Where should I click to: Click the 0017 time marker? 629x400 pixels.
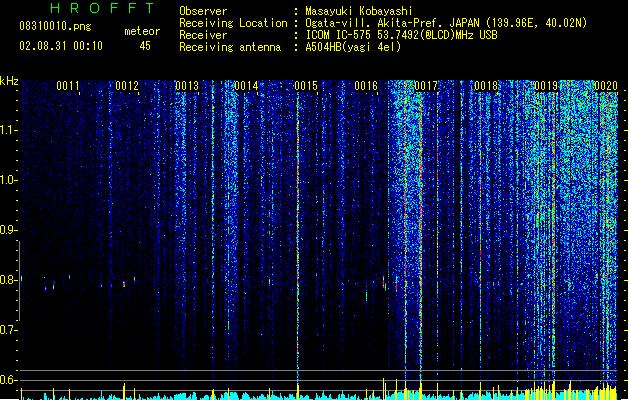pyautogui.click(x=426, y=86)
